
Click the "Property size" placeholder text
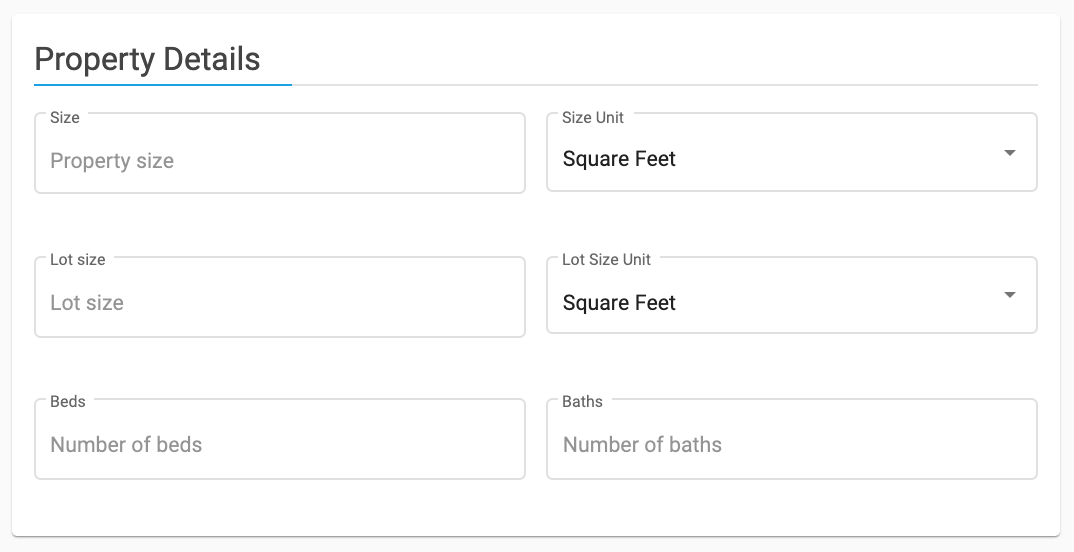[112, 161]
